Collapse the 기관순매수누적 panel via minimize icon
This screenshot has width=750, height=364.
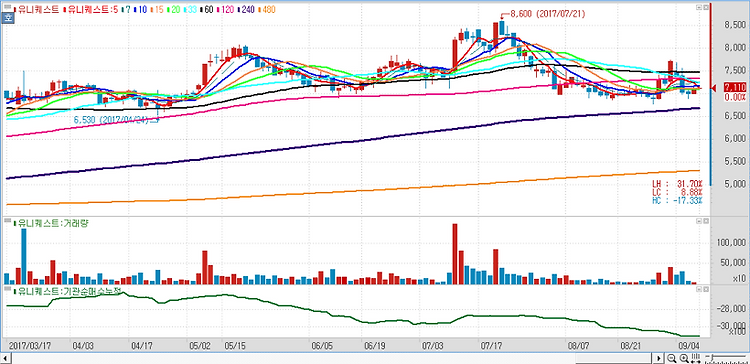click(699, 290)
